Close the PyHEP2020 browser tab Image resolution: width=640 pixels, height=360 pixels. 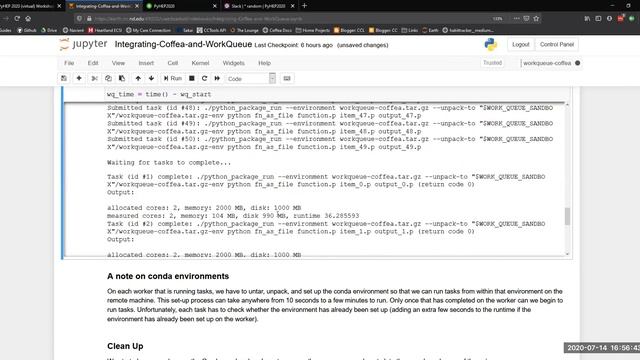pyautogui.click(x=215, y=6)
